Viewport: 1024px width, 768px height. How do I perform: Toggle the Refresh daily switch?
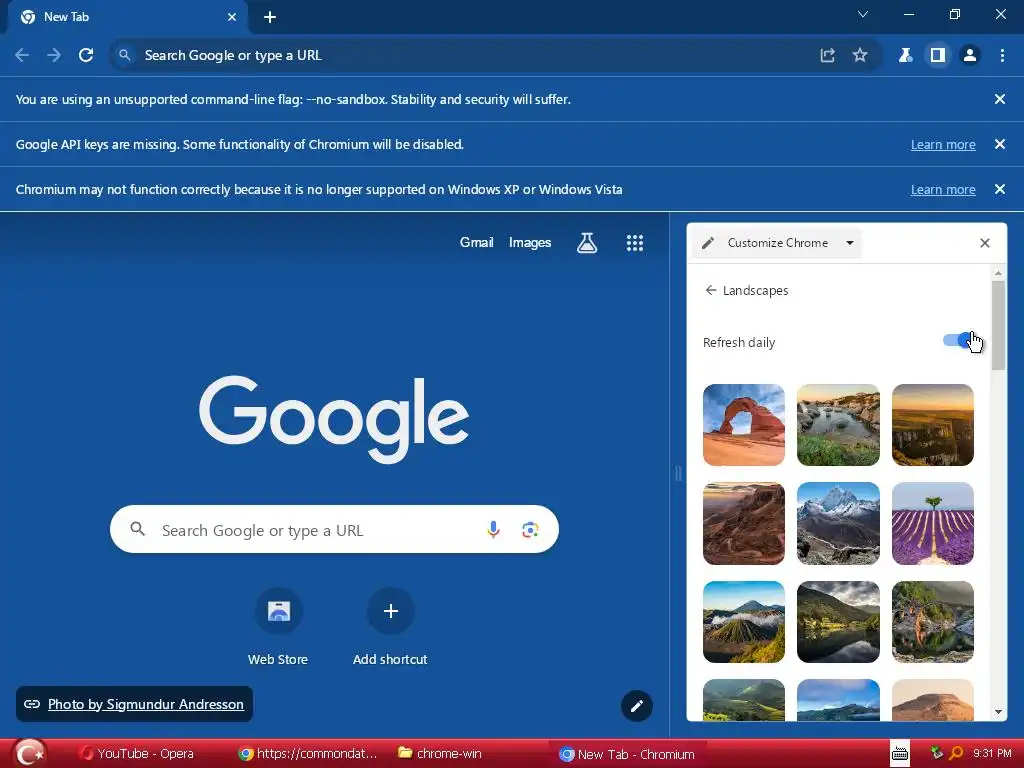pos(959,341)
